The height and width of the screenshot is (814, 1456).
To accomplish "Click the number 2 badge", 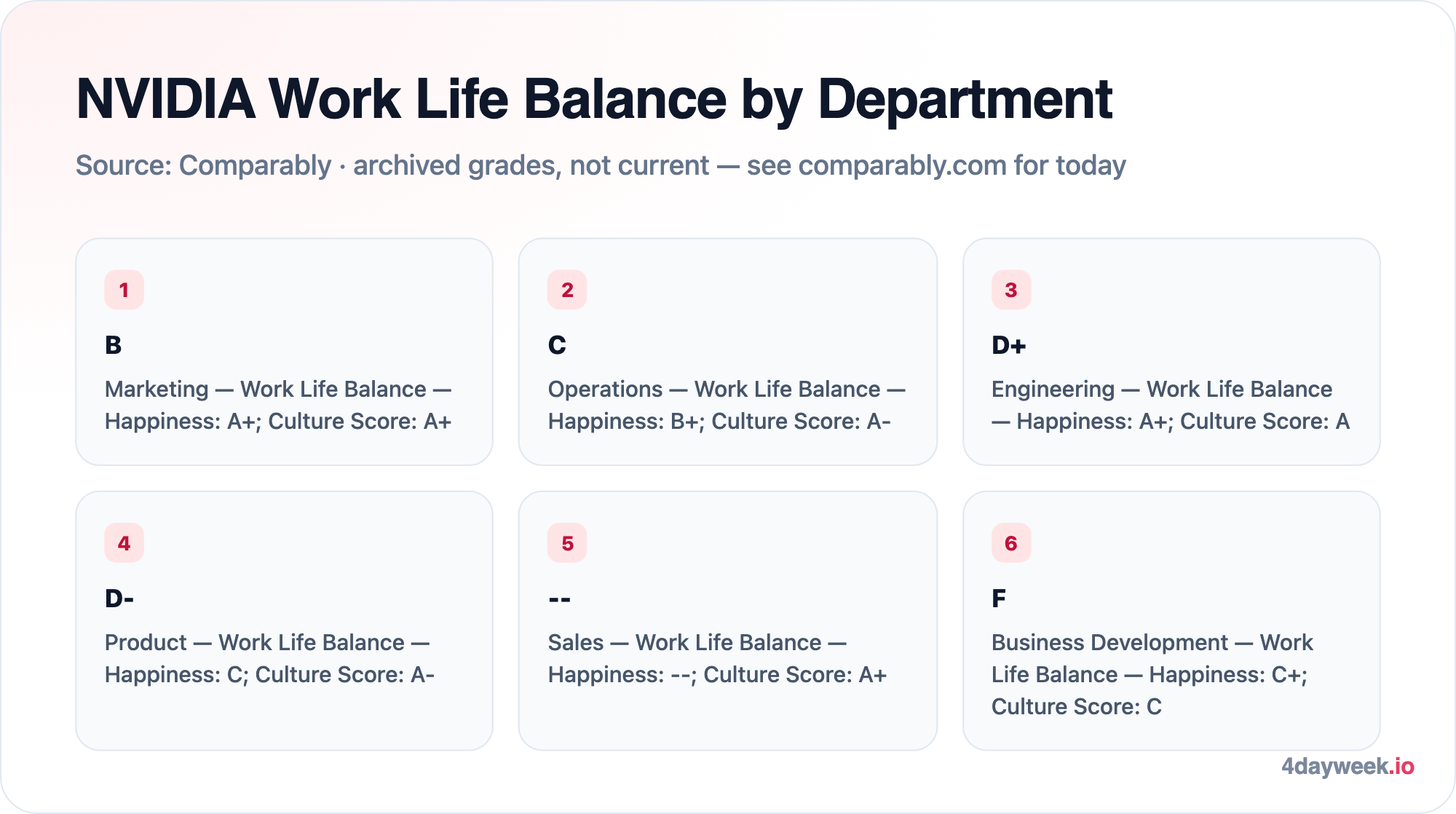I will pyautogui.click(x=567, y=290).
